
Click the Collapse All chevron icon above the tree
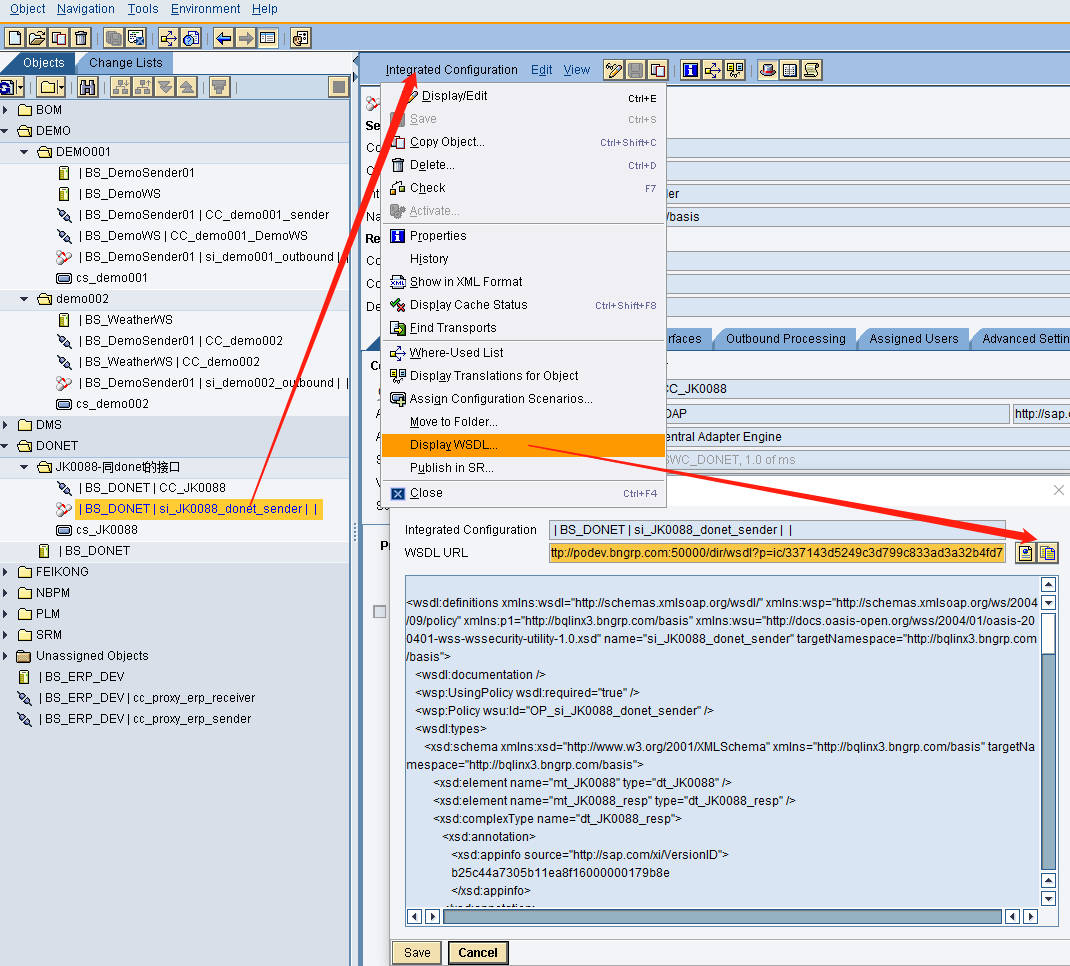(187, 87)
